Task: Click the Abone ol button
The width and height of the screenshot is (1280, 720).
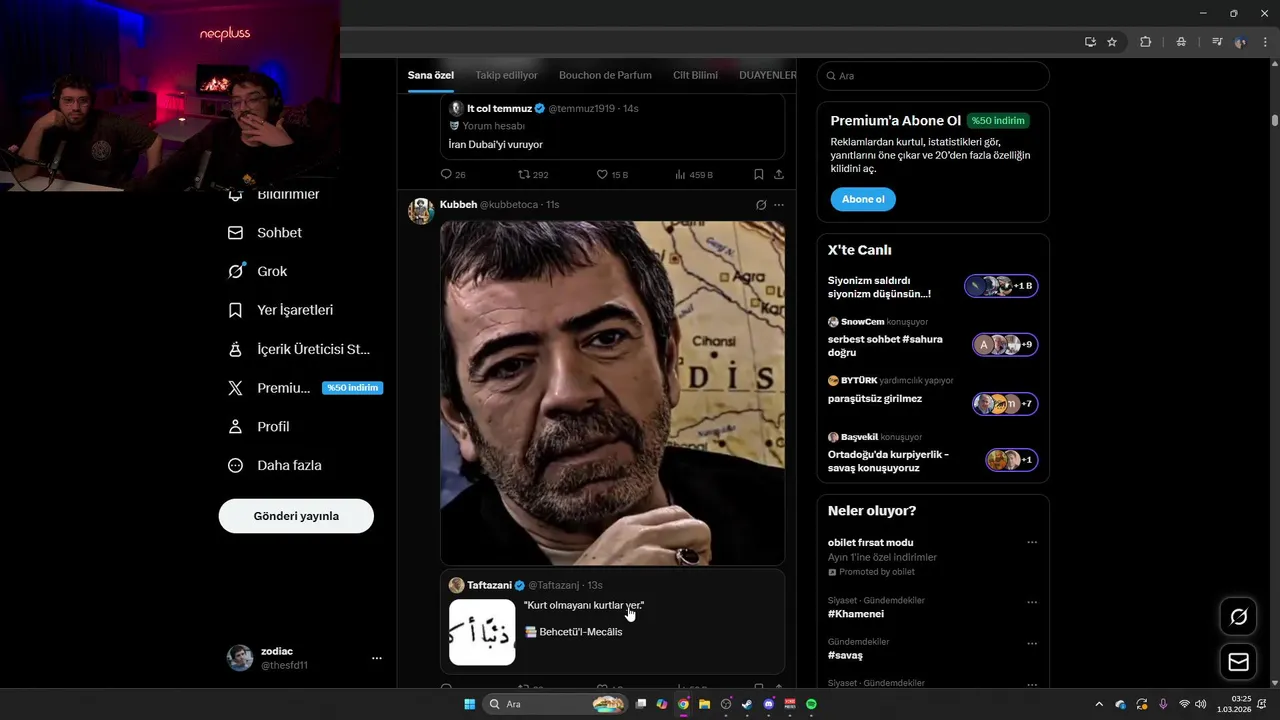Action: click(863, 199)
